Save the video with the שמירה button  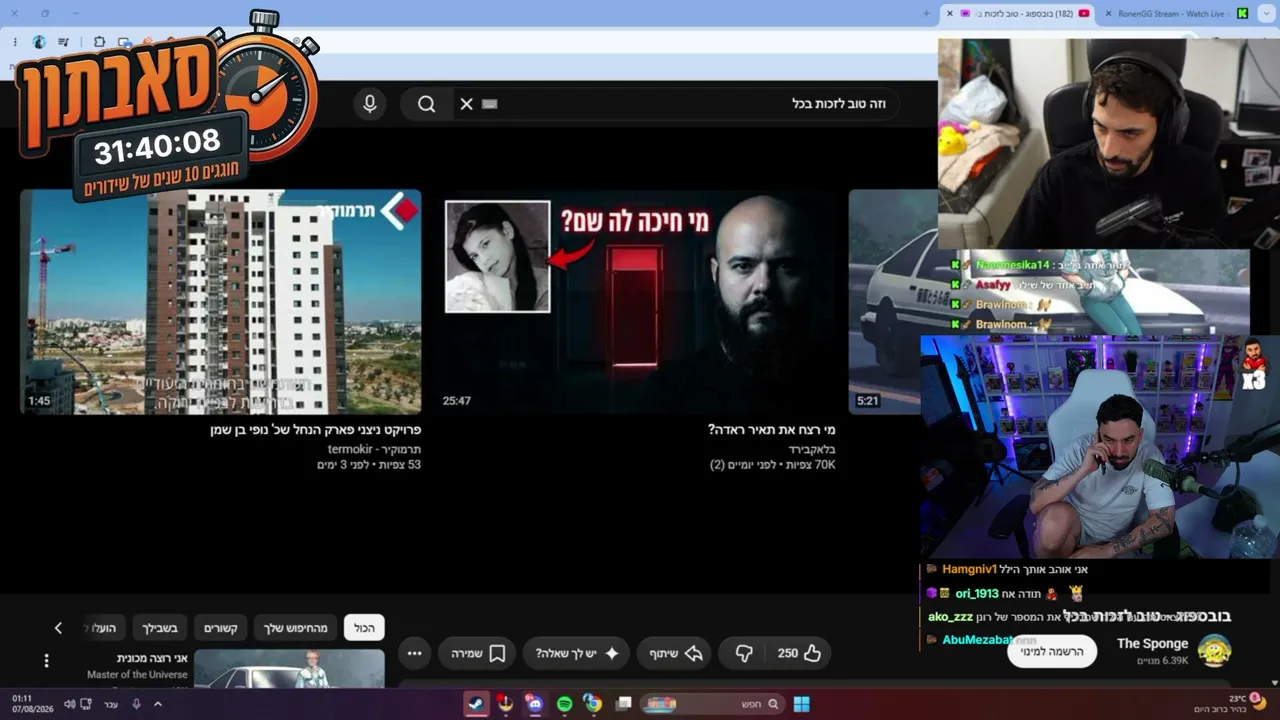(476, 653)
